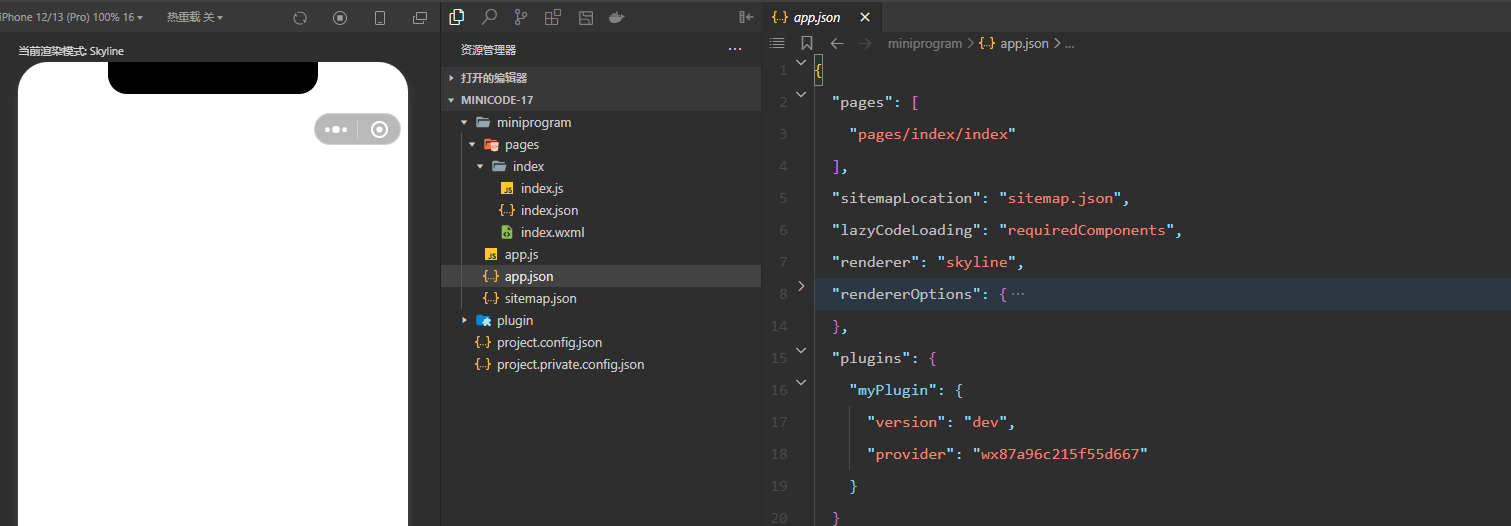This screenshot has width=1511, height=526.
Task: Click the simulator stop circle icon
Action: click(340, 18)
